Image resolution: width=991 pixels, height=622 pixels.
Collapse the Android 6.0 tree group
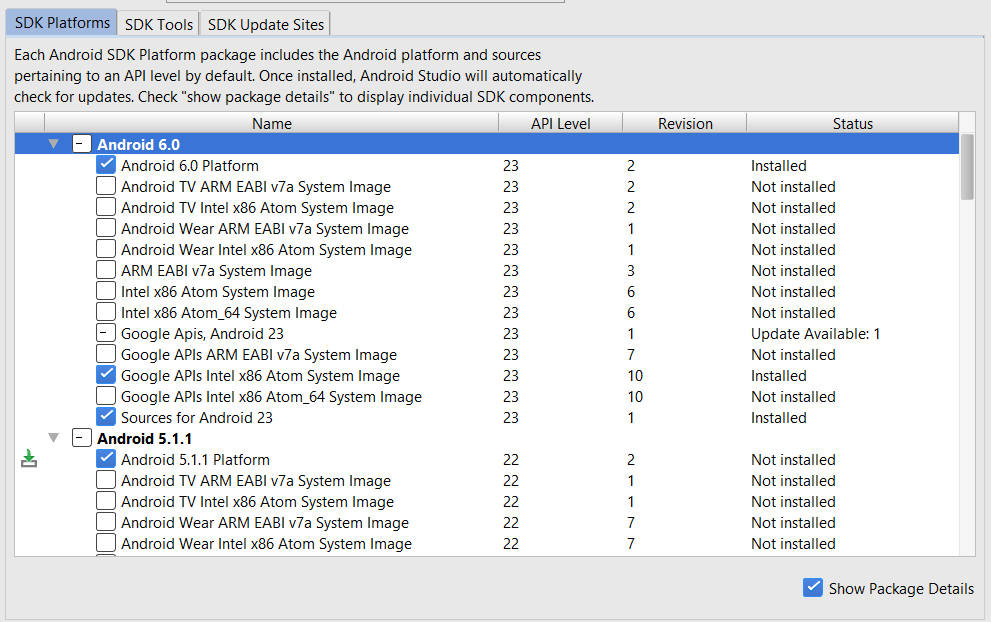54,144
